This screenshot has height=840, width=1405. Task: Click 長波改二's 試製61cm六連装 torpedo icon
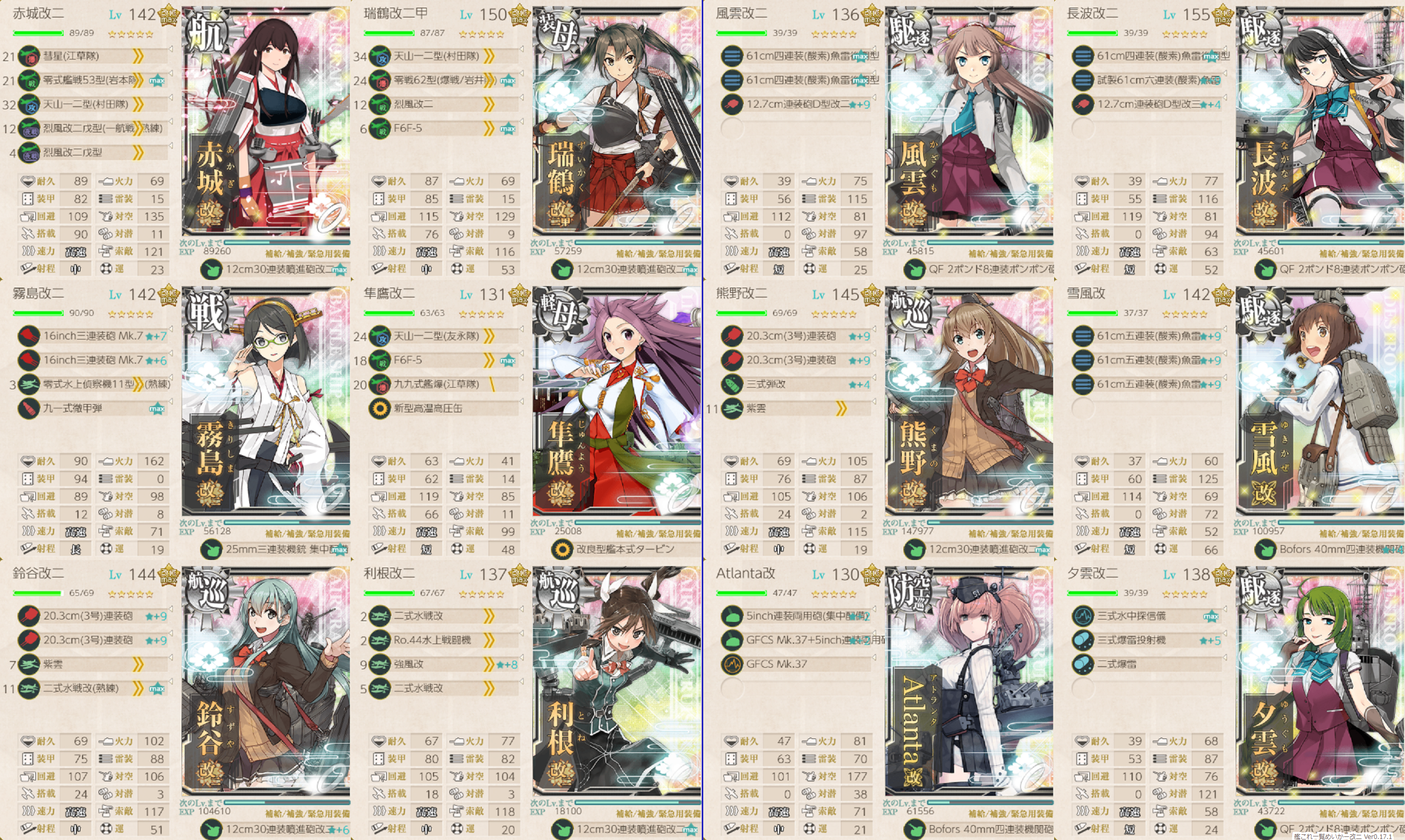click(x=1083, y=80)
